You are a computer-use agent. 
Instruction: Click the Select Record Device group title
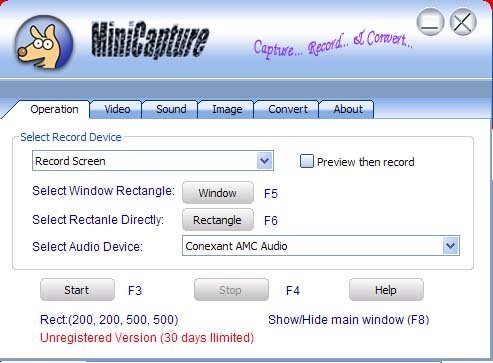71,137
